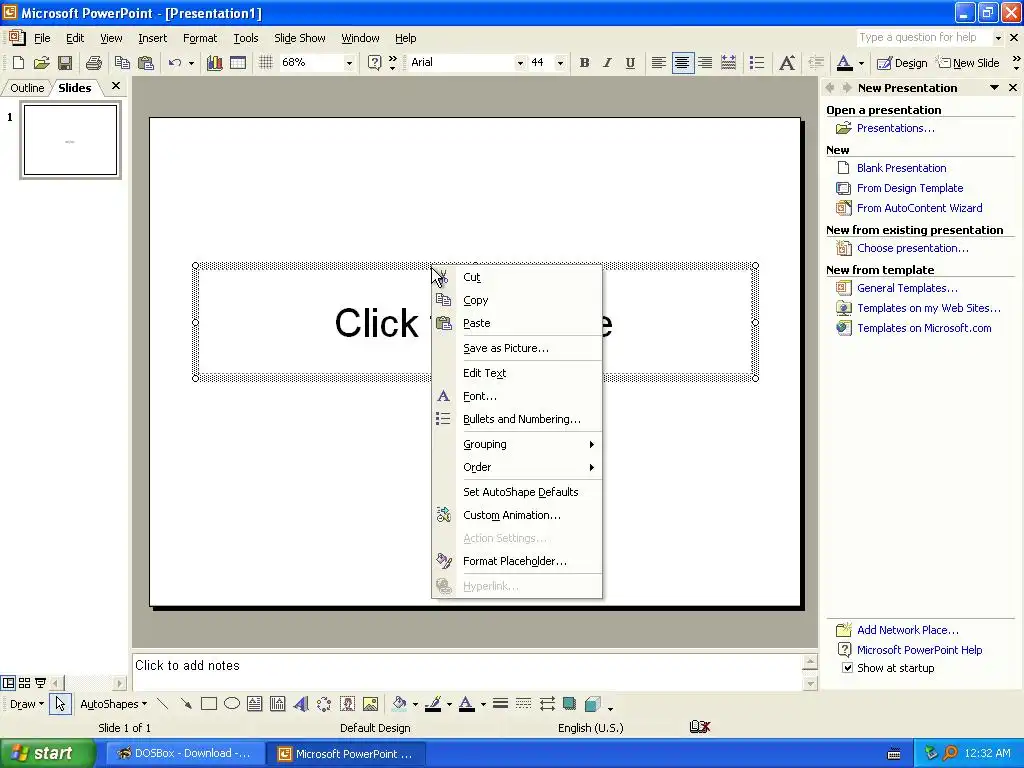Switch to the Outline tab

pyautogui.click(x=27, y=88)
